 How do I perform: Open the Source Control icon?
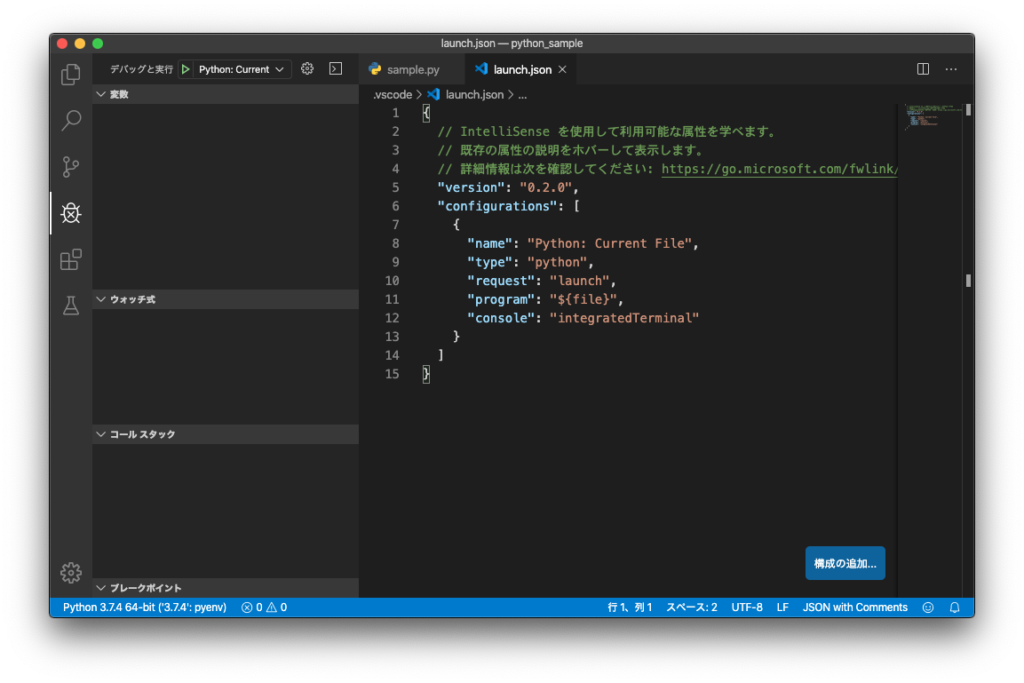tap(70, 166)
